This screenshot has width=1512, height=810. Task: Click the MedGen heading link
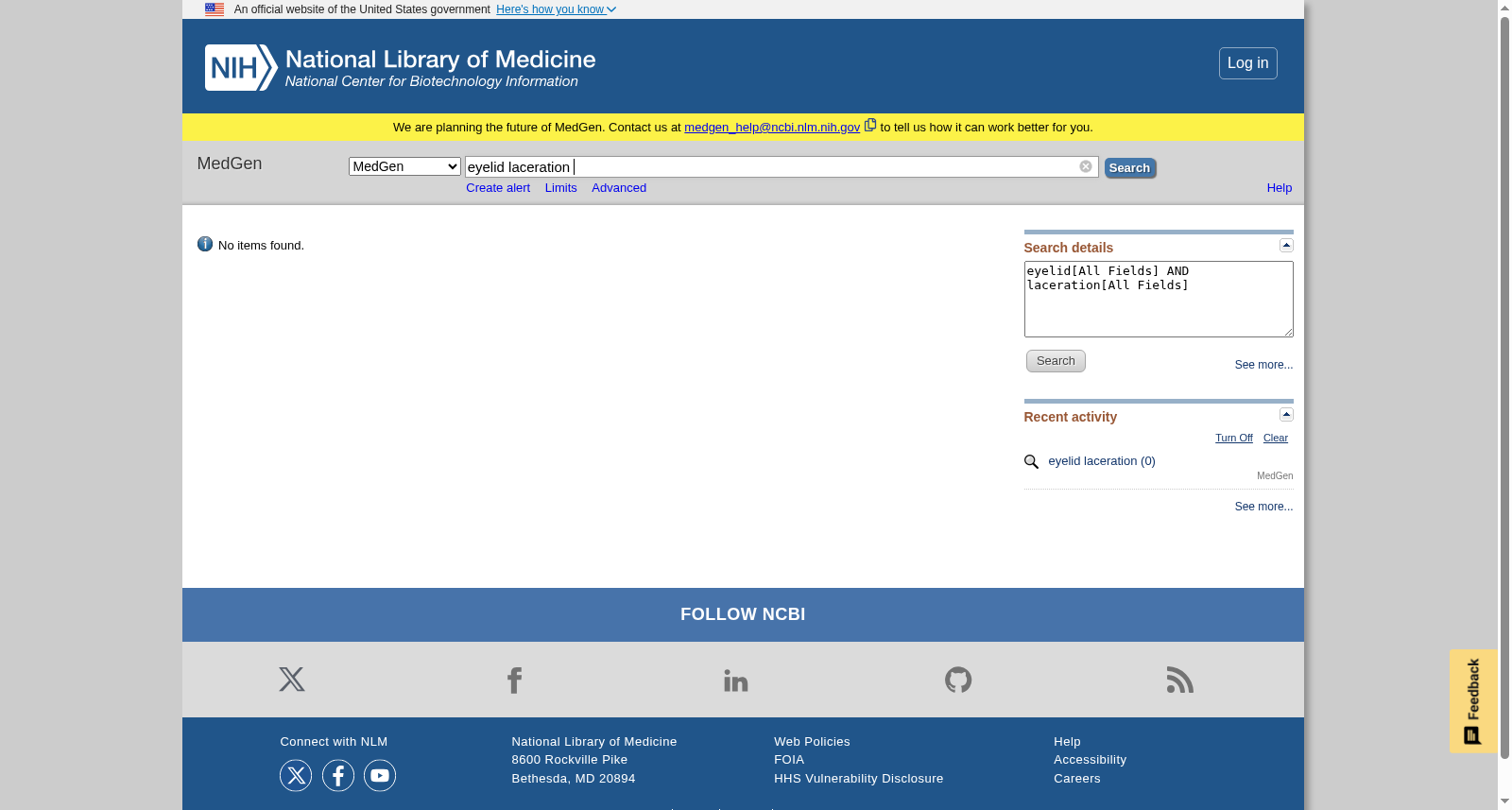click(x=230, y=164)
